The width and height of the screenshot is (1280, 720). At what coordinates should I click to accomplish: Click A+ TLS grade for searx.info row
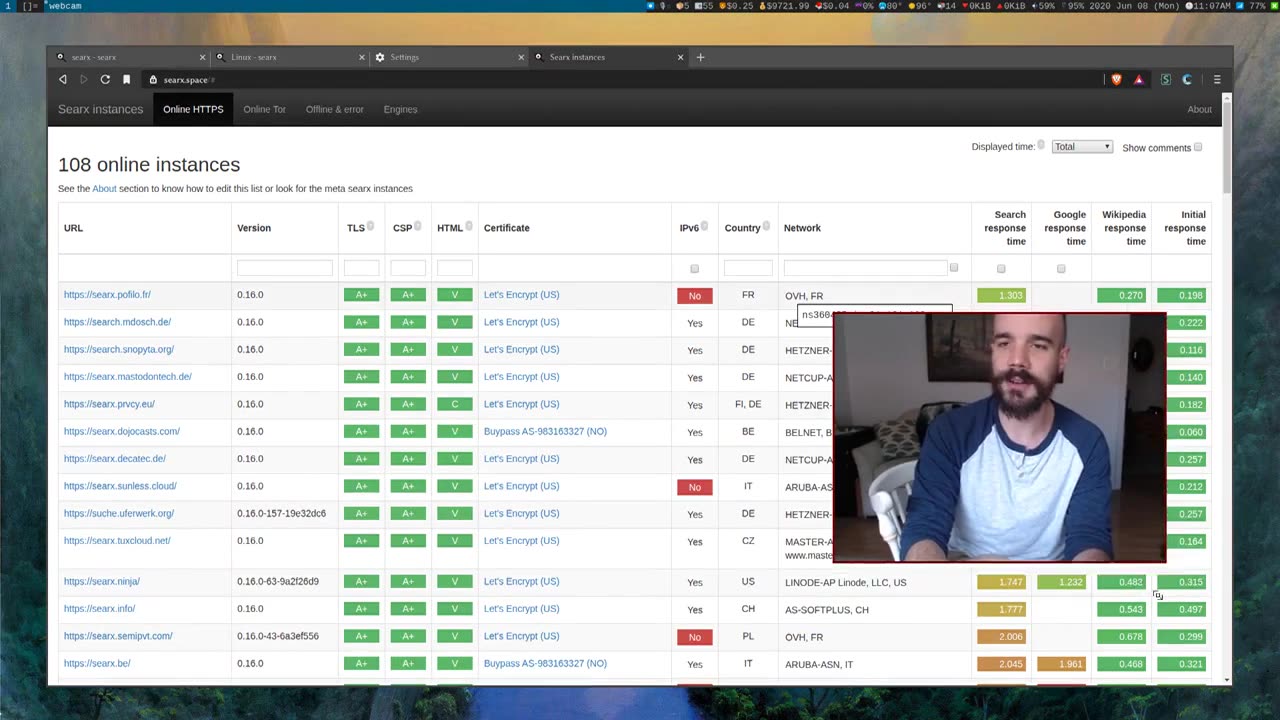coord(361,609)
